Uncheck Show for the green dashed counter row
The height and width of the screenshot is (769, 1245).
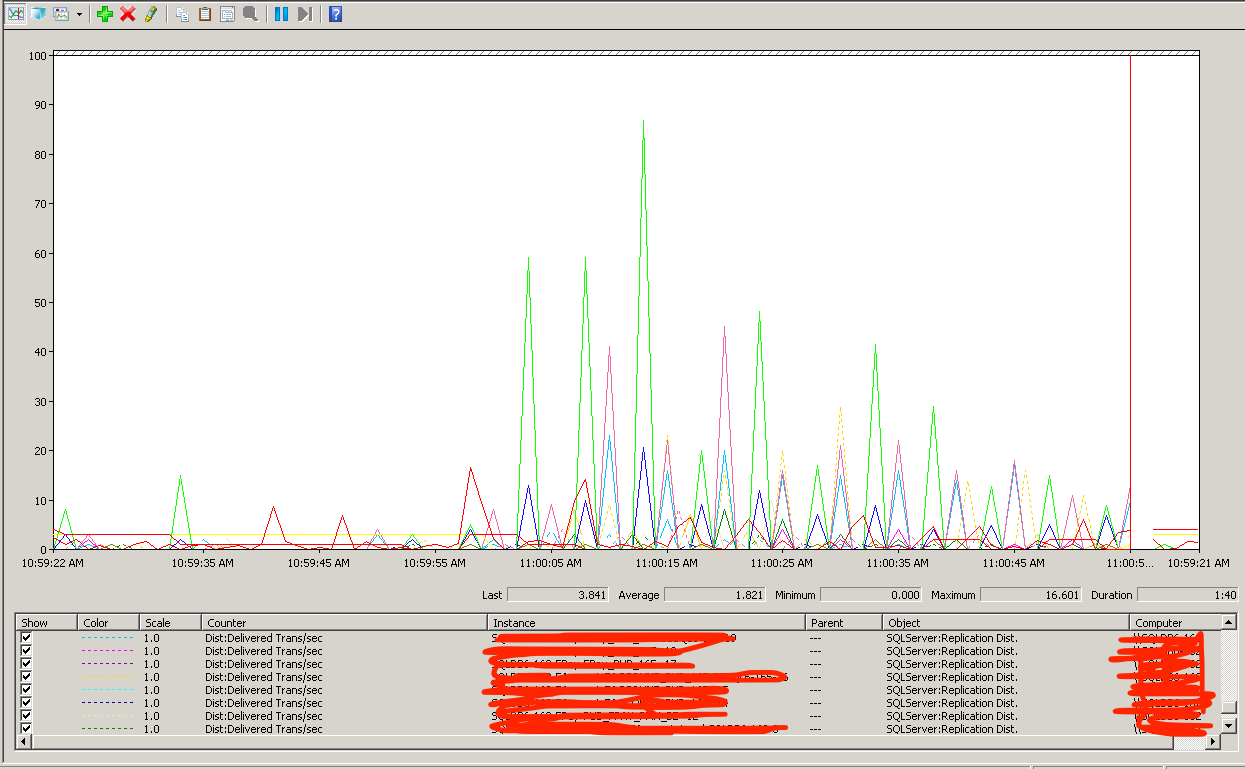point(26,728)
